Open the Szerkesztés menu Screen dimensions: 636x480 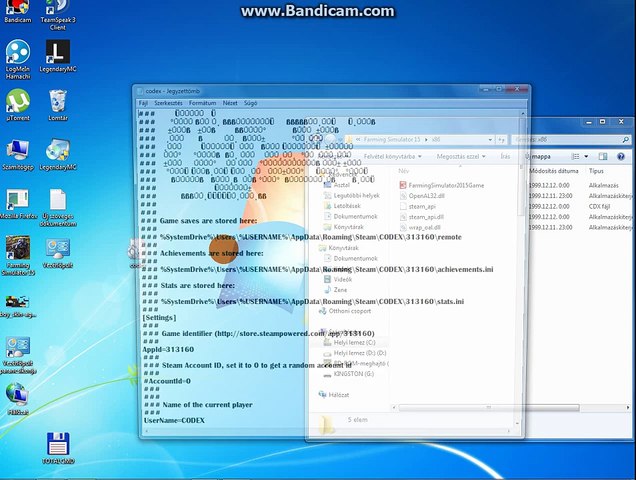[x=168, y=103]
